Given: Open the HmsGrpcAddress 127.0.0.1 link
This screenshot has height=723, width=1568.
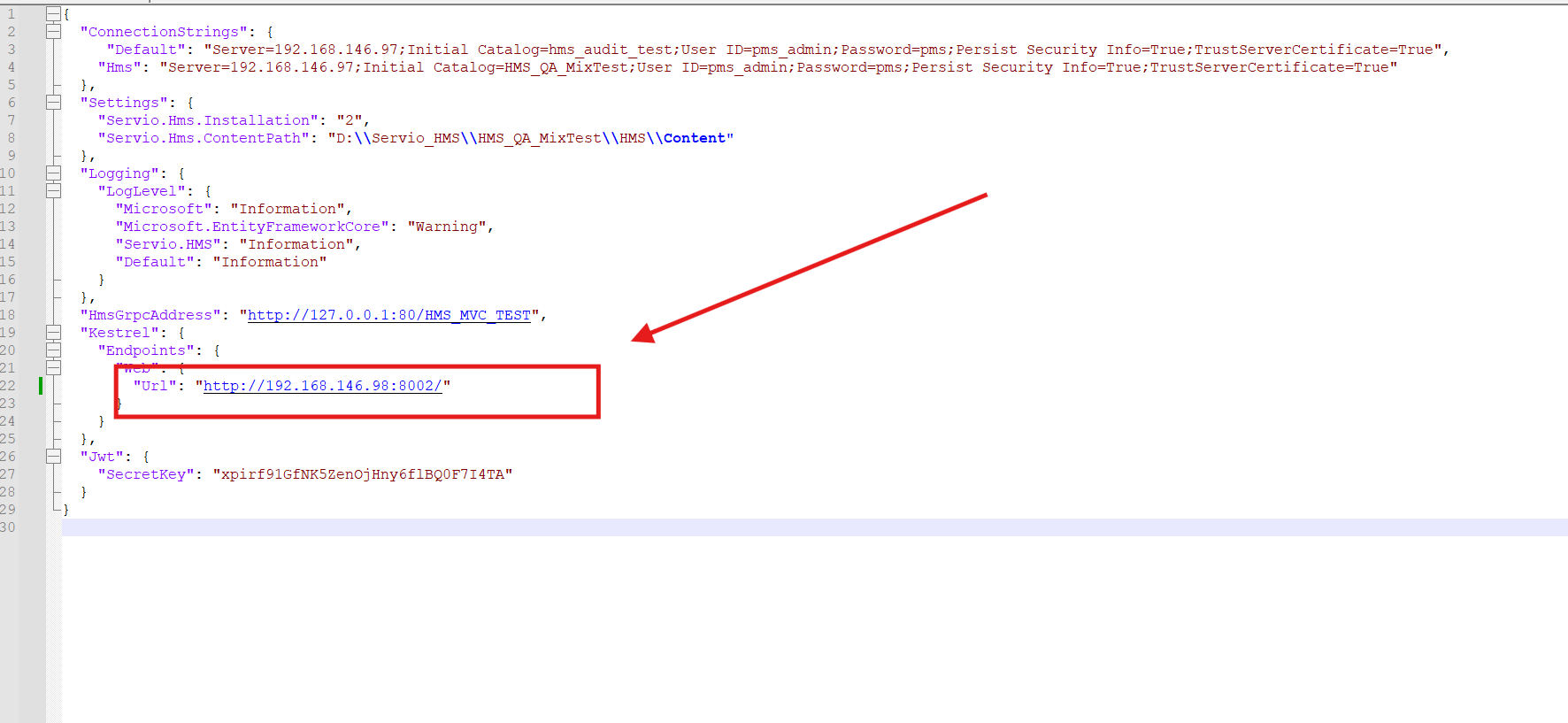Looking at the screenshot, I should [388, 315].
